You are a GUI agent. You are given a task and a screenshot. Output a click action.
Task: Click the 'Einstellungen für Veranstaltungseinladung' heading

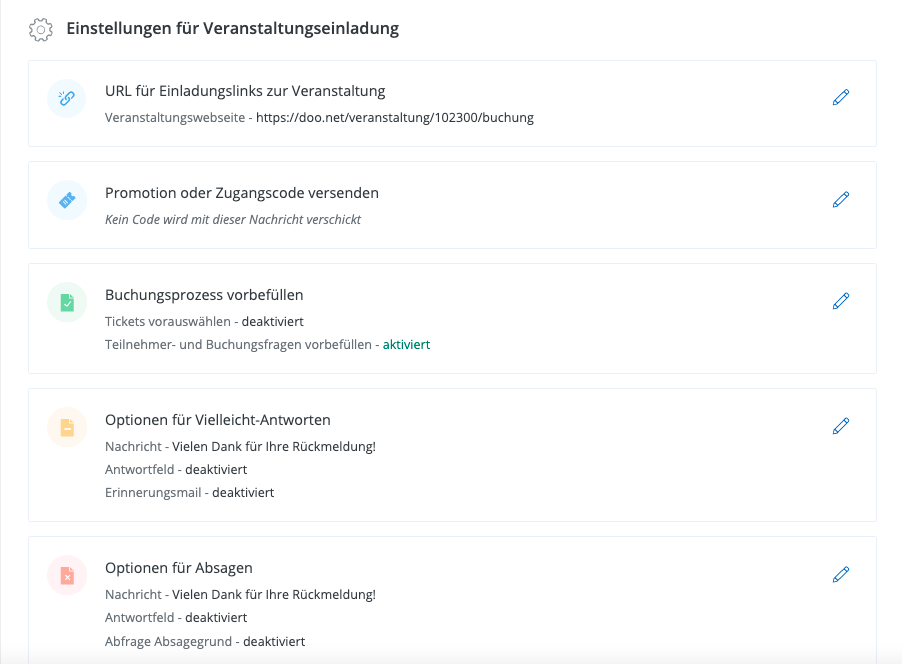[x=232, y=28]
